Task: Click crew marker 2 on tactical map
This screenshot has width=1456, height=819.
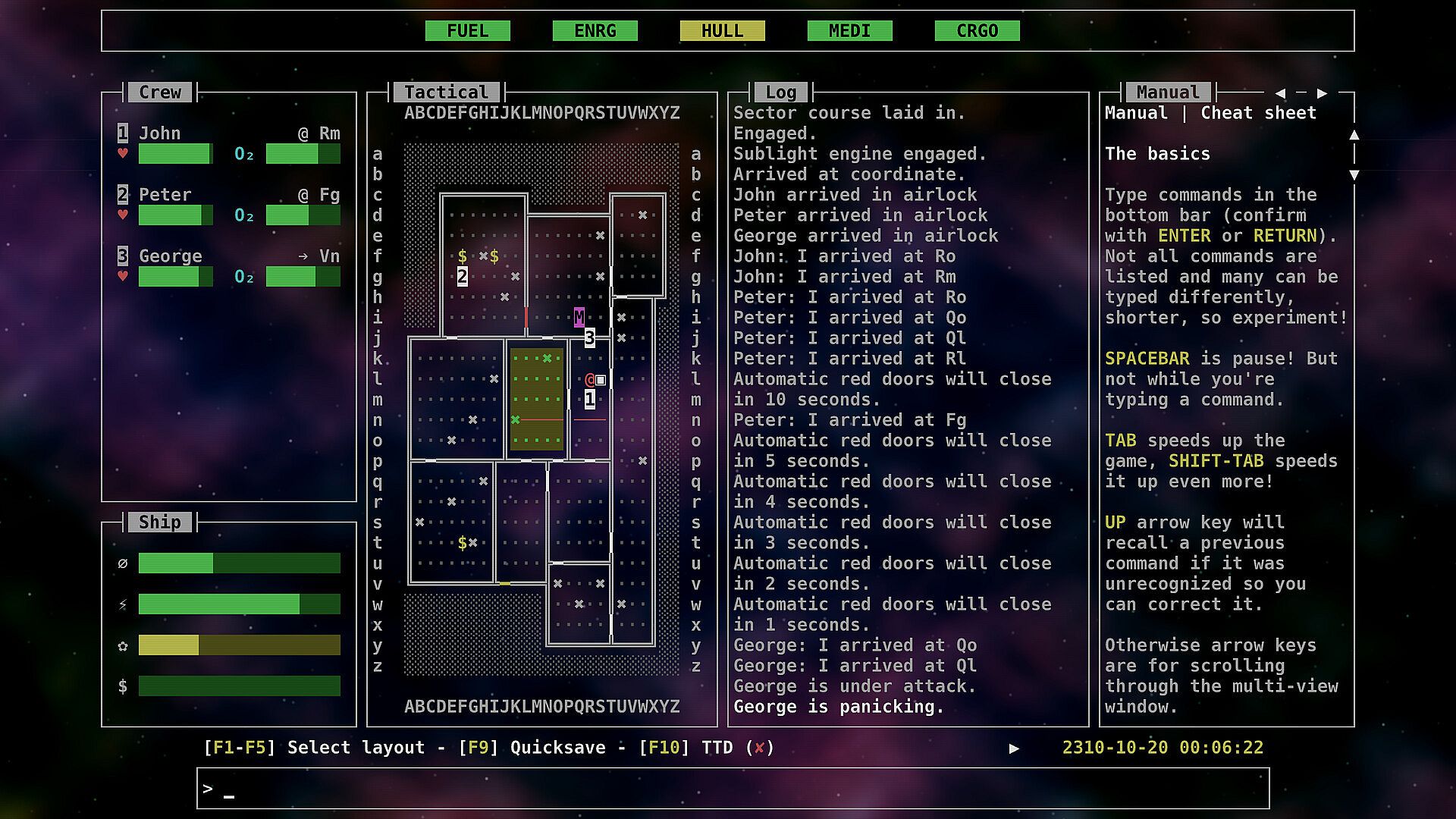Action: [x=463, y=276]
